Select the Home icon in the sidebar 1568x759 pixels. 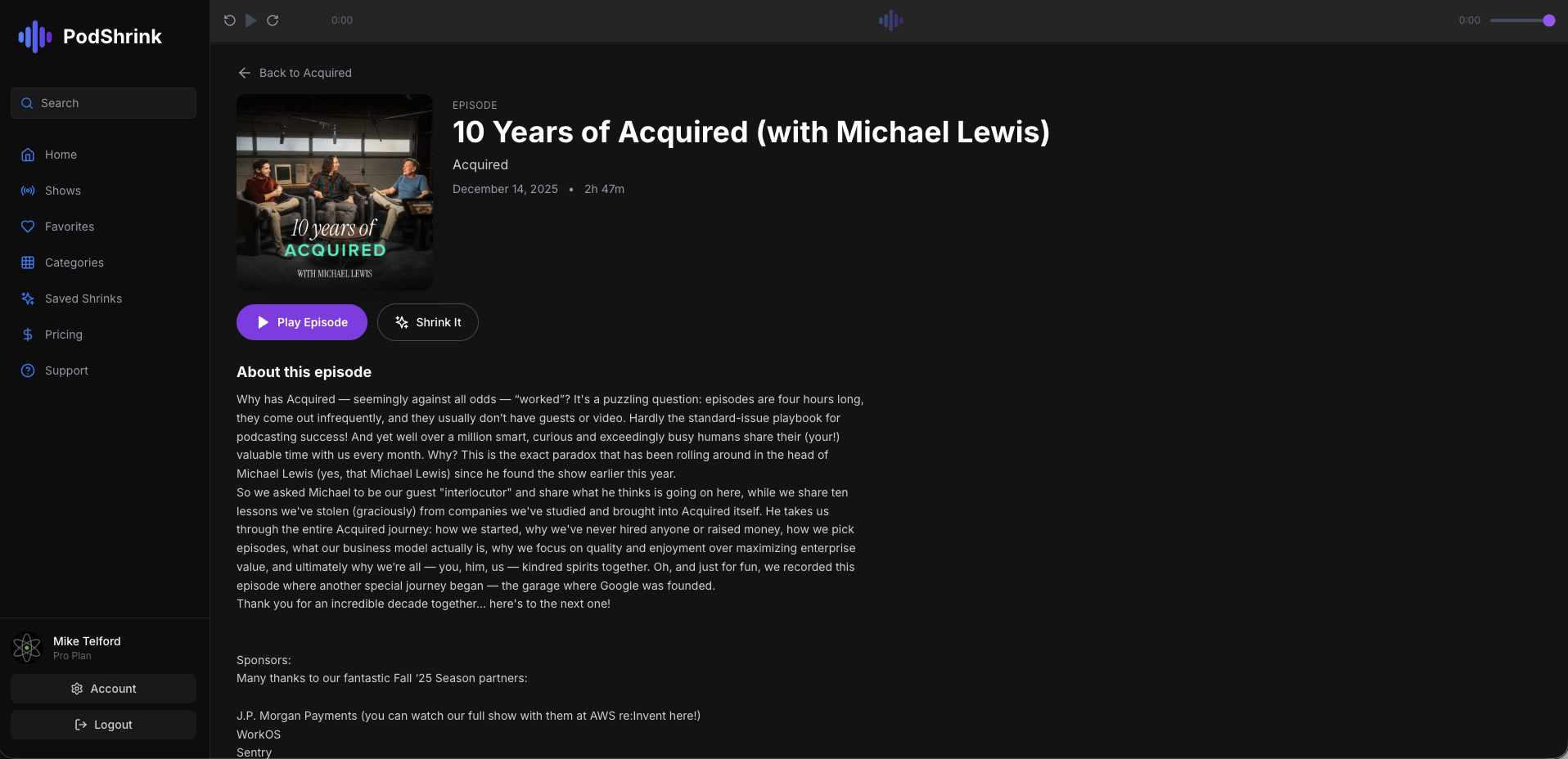pyautogui.click(x=27, y=155)
